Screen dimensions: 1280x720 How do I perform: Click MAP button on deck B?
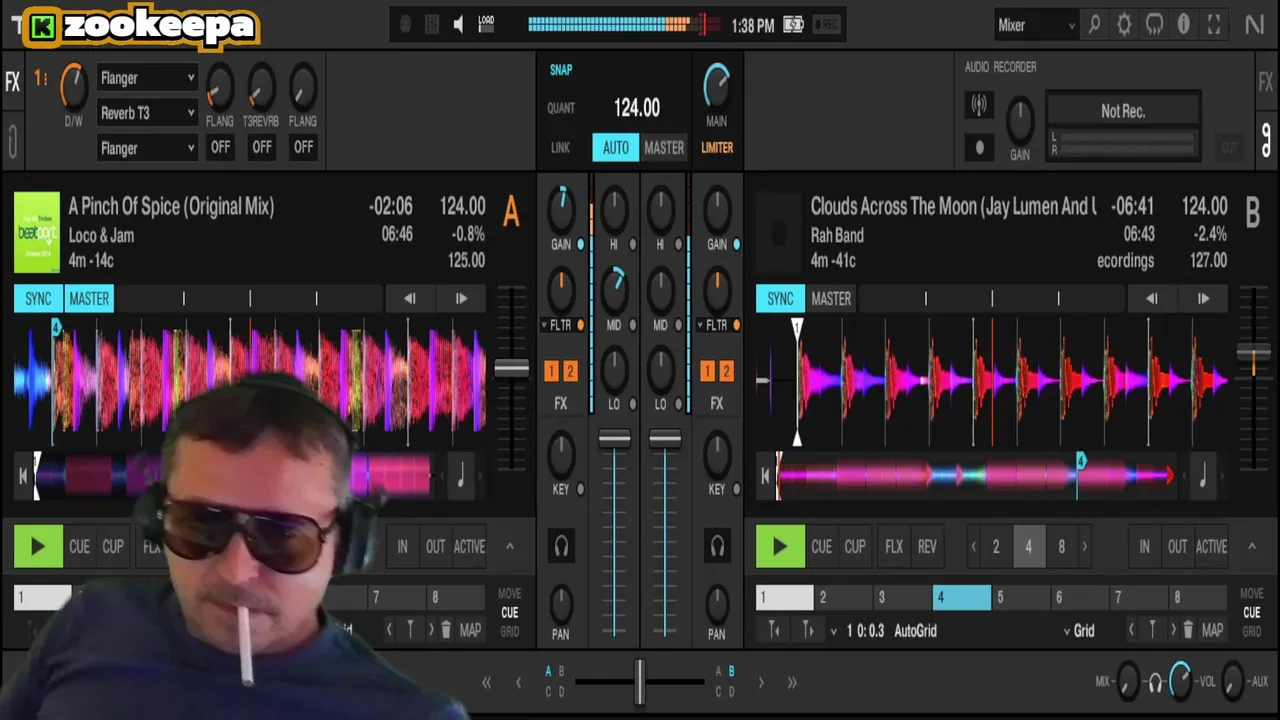click(x=1212, y=630)
